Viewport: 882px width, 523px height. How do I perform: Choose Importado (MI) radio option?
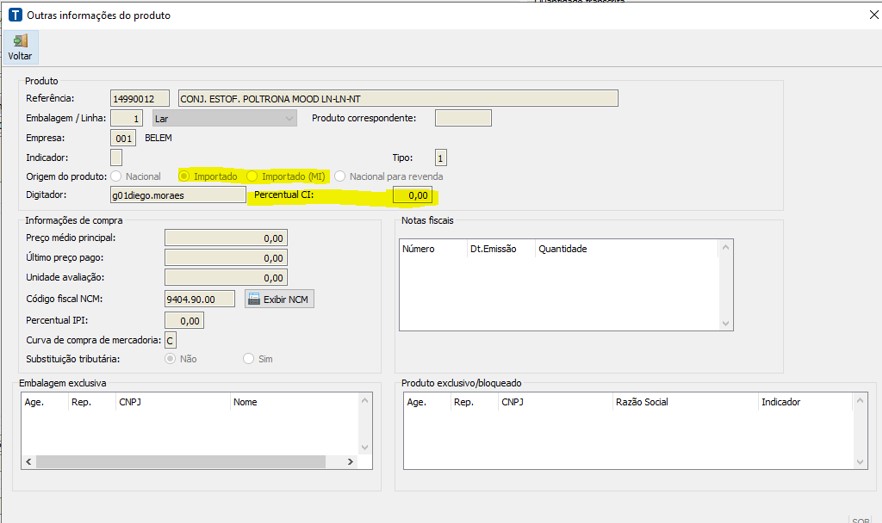tap(253, 176)
